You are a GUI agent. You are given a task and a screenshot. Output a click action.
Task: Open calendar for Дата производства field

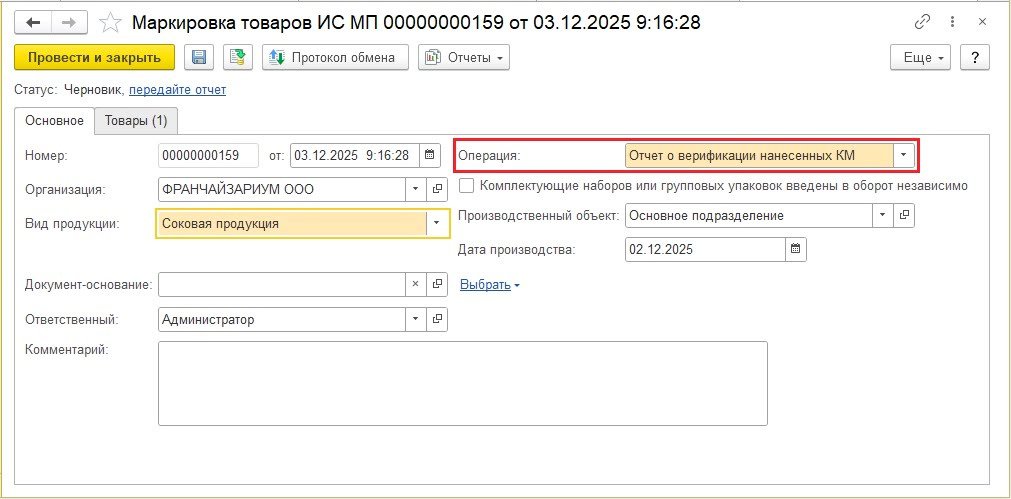pyautogui.click(x=795, y=249)
